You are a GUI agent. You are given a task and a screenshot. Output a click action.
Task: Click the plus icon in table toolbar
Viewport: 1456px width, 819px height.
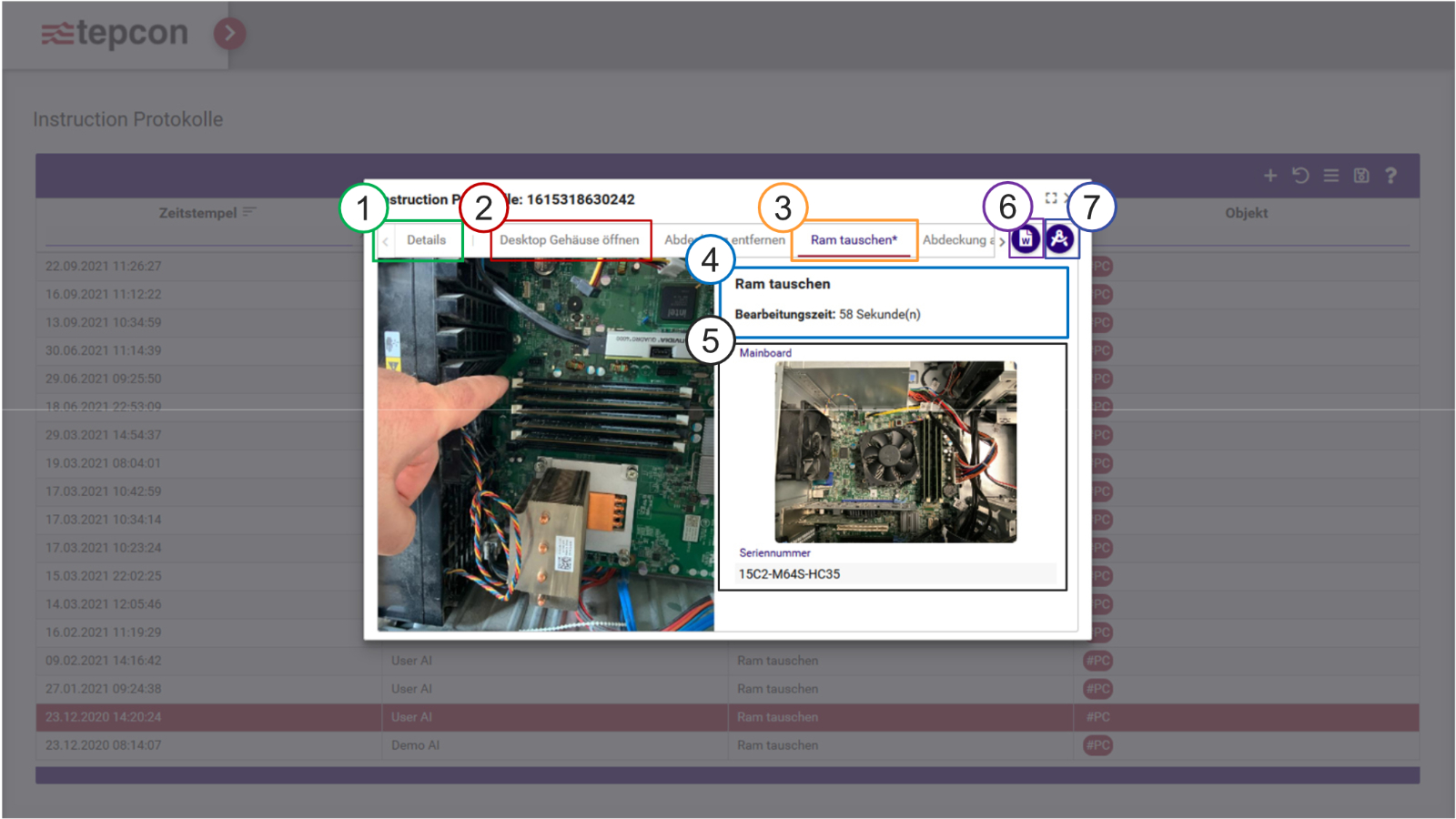pos(1270,176)
